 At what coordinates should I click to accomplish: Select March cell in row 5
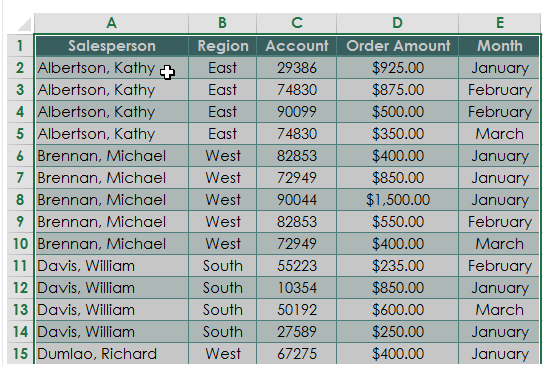(499, 134)
